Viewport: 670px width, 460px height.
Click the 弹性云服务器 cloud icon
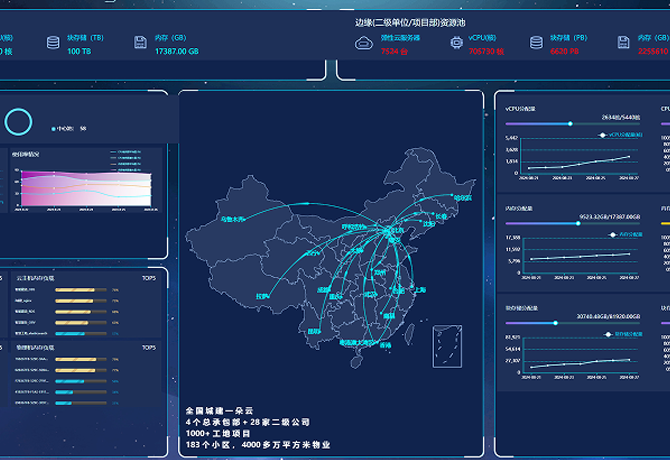coord(363,43)
